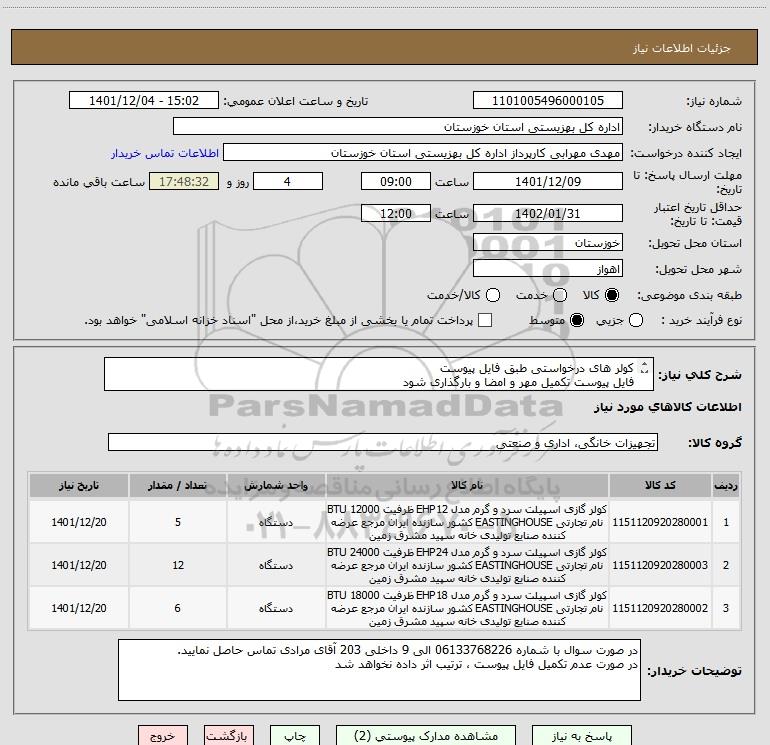Select the خدمت radio button
This screenshot has height=745, width=770.
click(x=560, y=295)
